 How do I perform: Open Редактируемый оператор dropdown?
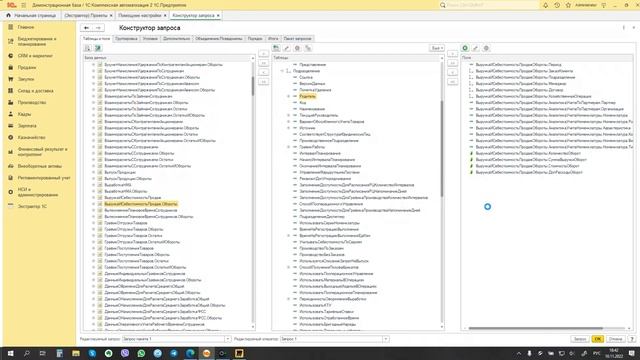(385, 339)
